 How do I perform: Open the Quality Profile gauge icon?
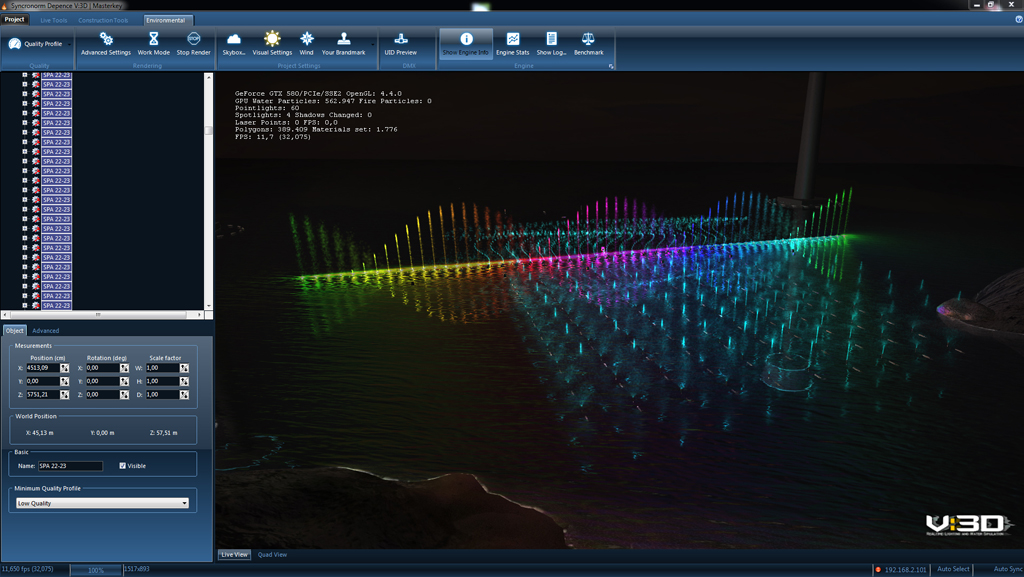[14, 44]
